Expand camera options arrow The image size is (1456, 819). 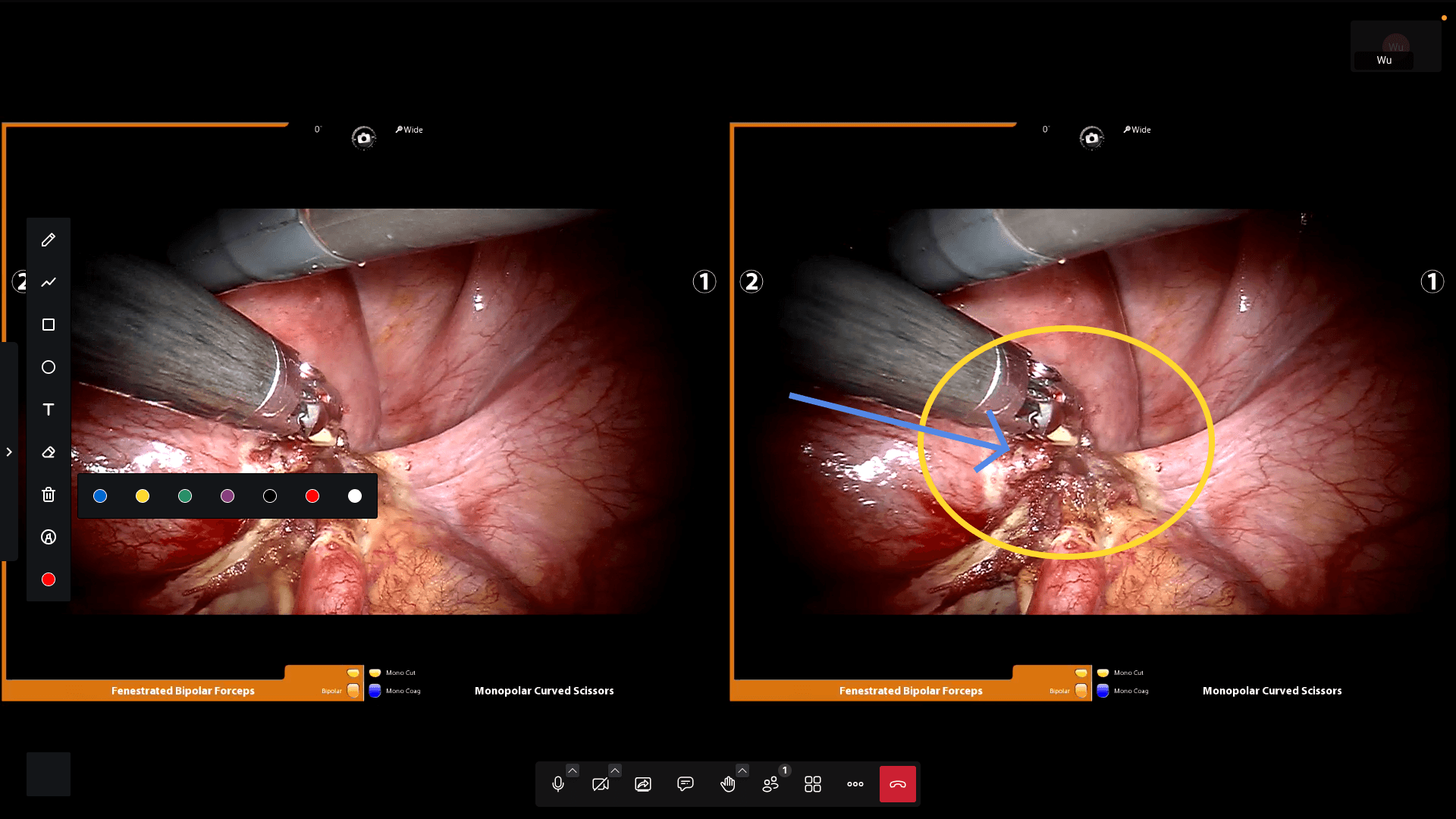(x=615, y=770)
